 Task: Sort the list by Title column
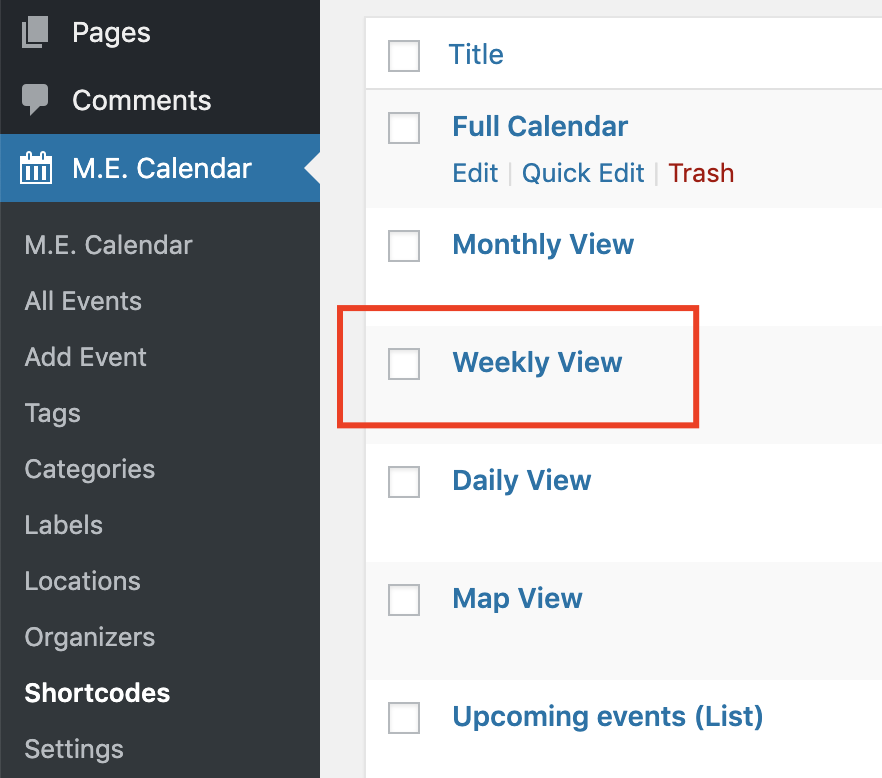476,55
